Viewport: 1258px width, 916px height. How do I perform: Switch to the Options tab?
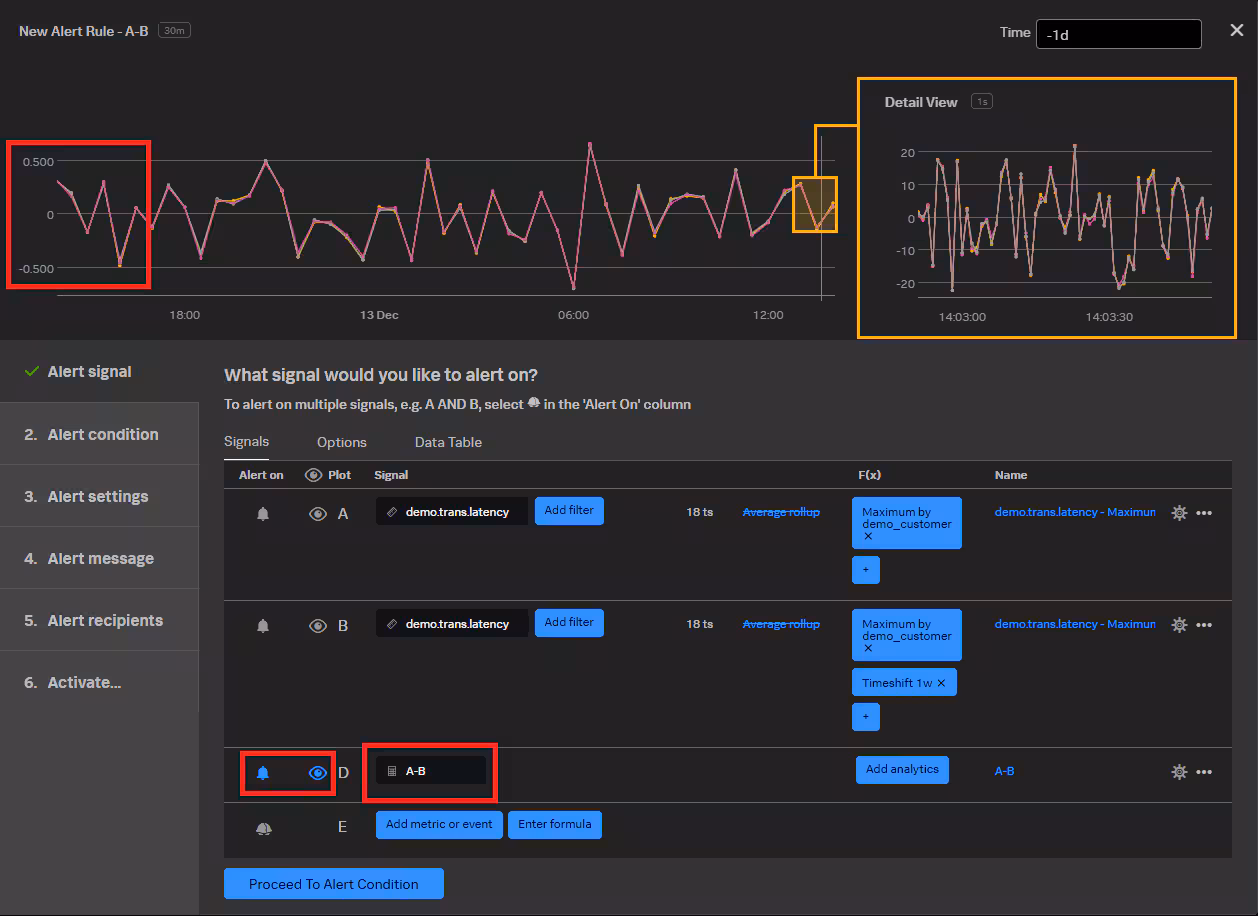pos(342,442)
